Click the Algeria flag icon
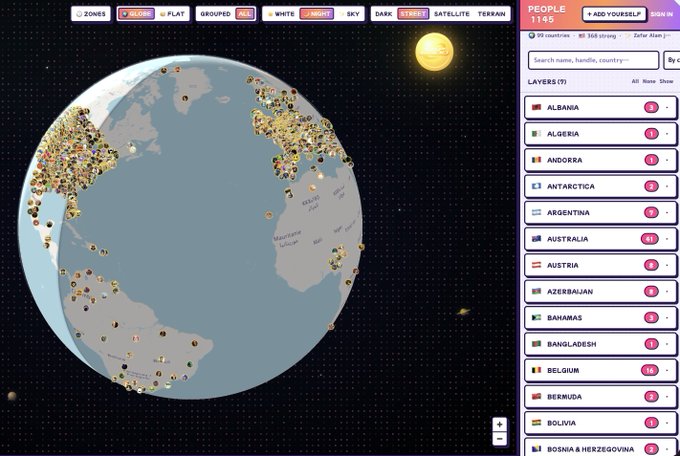Image resolution: width=680 pixels, height=456 pixels. point(536,134)
